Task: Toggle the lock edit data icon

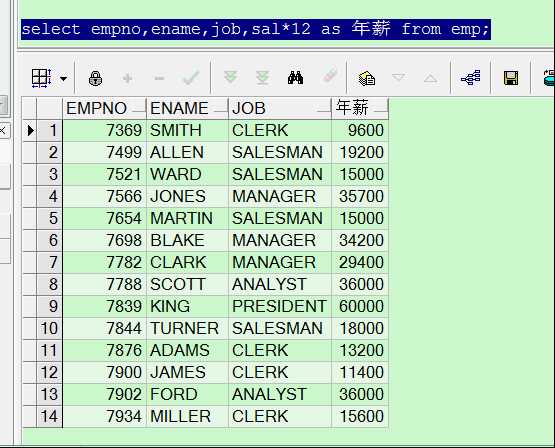Action: point(95,78)
